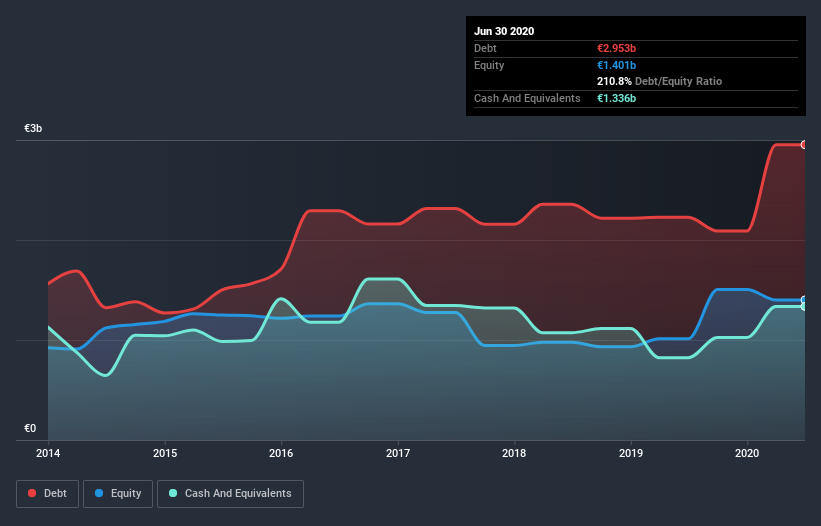The height and width of the screenshot is (526, 821).
Task: Click the 210.8% Debt/Equity Ratio text
Action: (659, 82)
